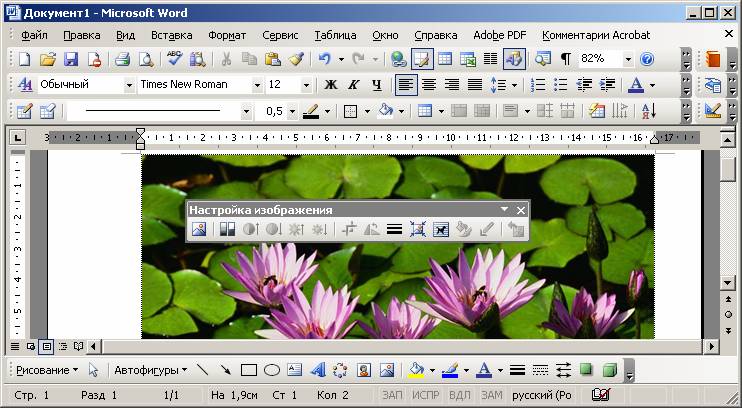Image resolution: width=742 pixels, height=408 pixels.
Task: Insert WordArt from the drawing toolbar
Action: click(317, 370)
